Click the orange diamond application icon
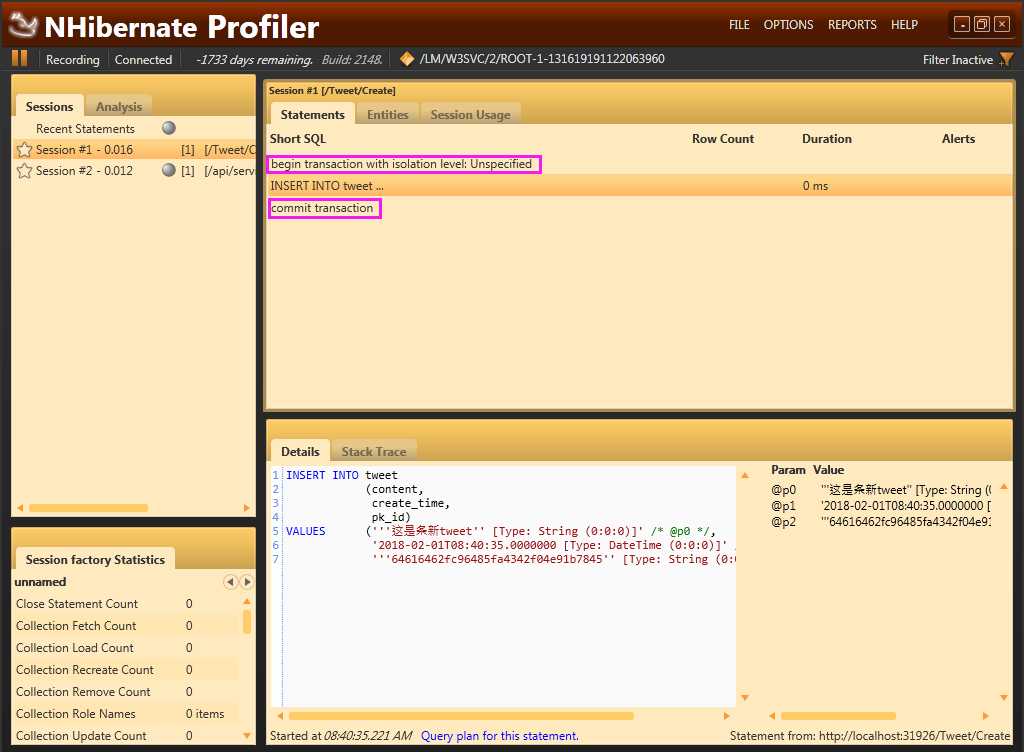 pos(407,59)
